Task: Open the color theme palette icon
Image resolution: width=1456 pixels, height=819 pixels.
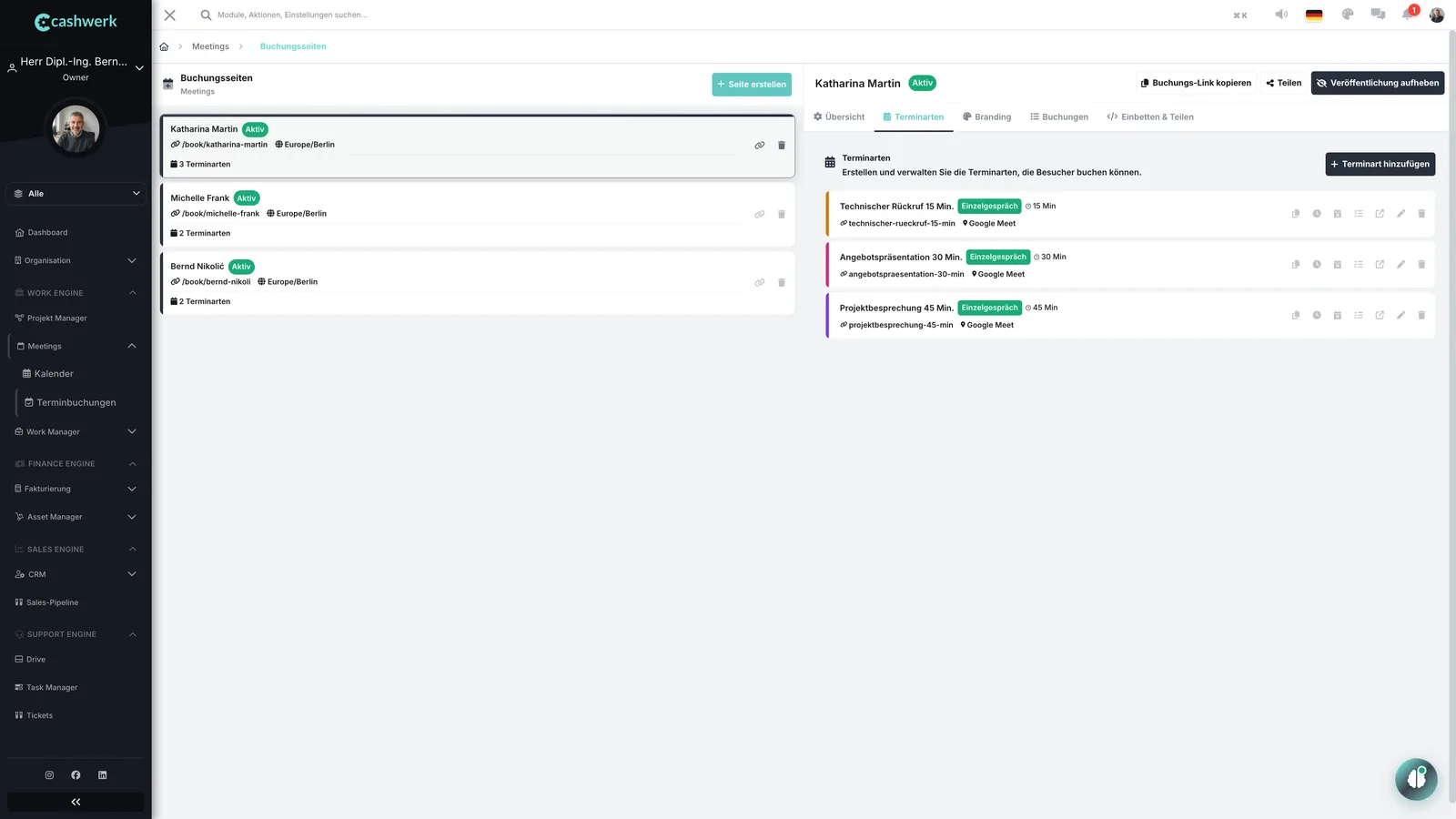Action: coord(1348,15)
